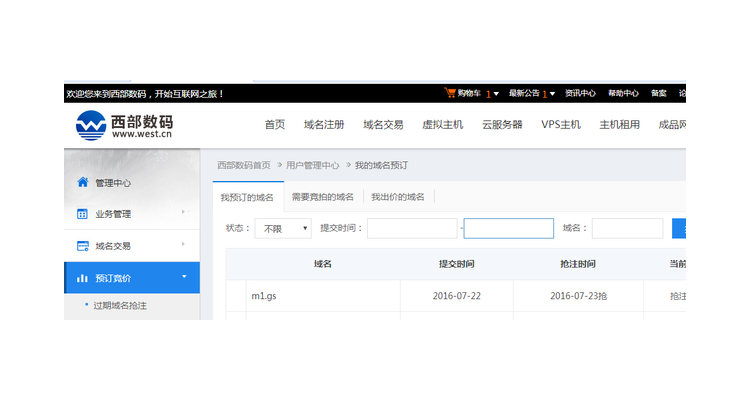
Task: Open 主机租用 navigation item
Action: click(x=619, y=125)
